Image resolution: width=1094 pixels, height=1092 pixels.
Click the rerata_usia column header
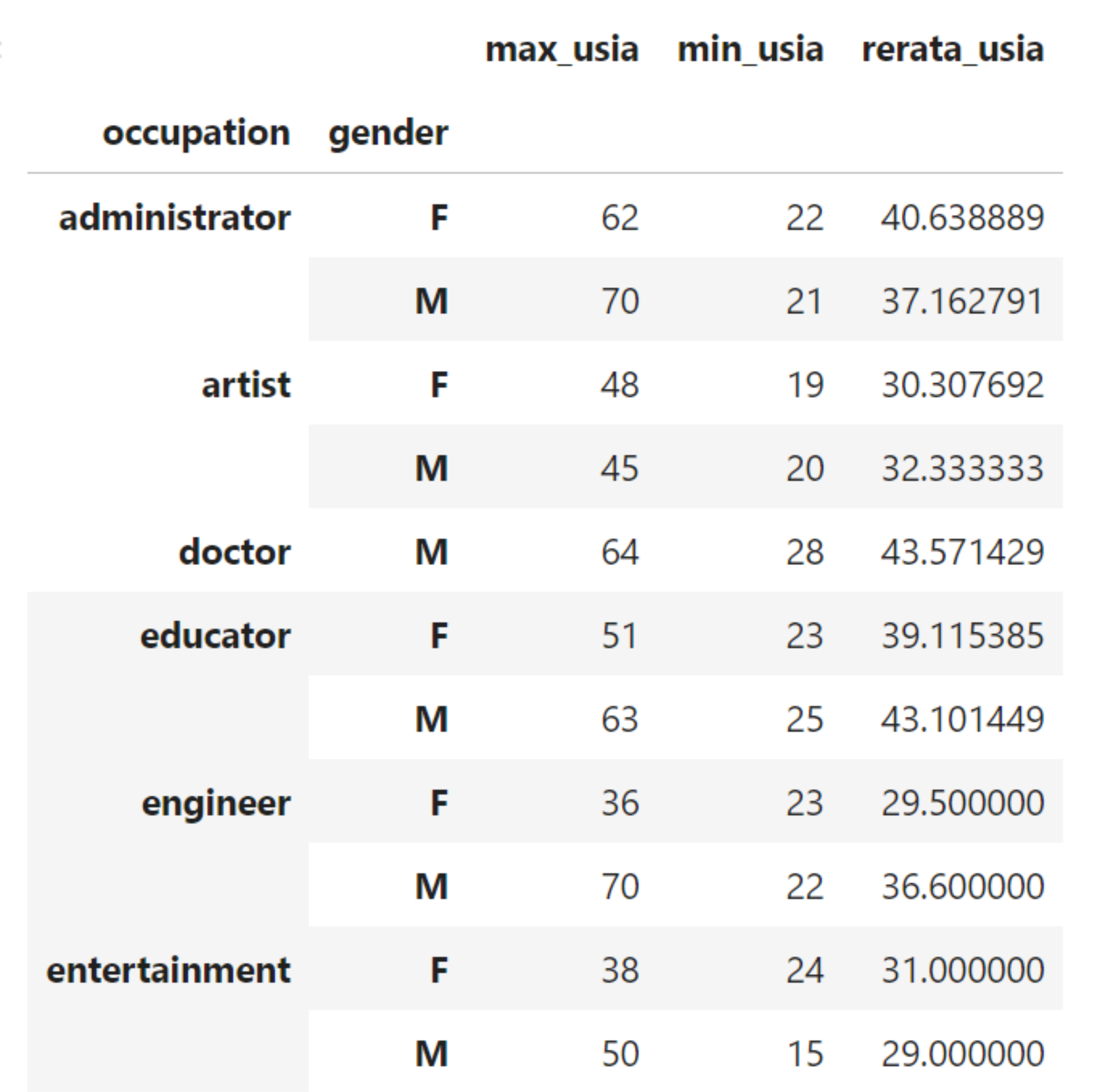[952, 50]
